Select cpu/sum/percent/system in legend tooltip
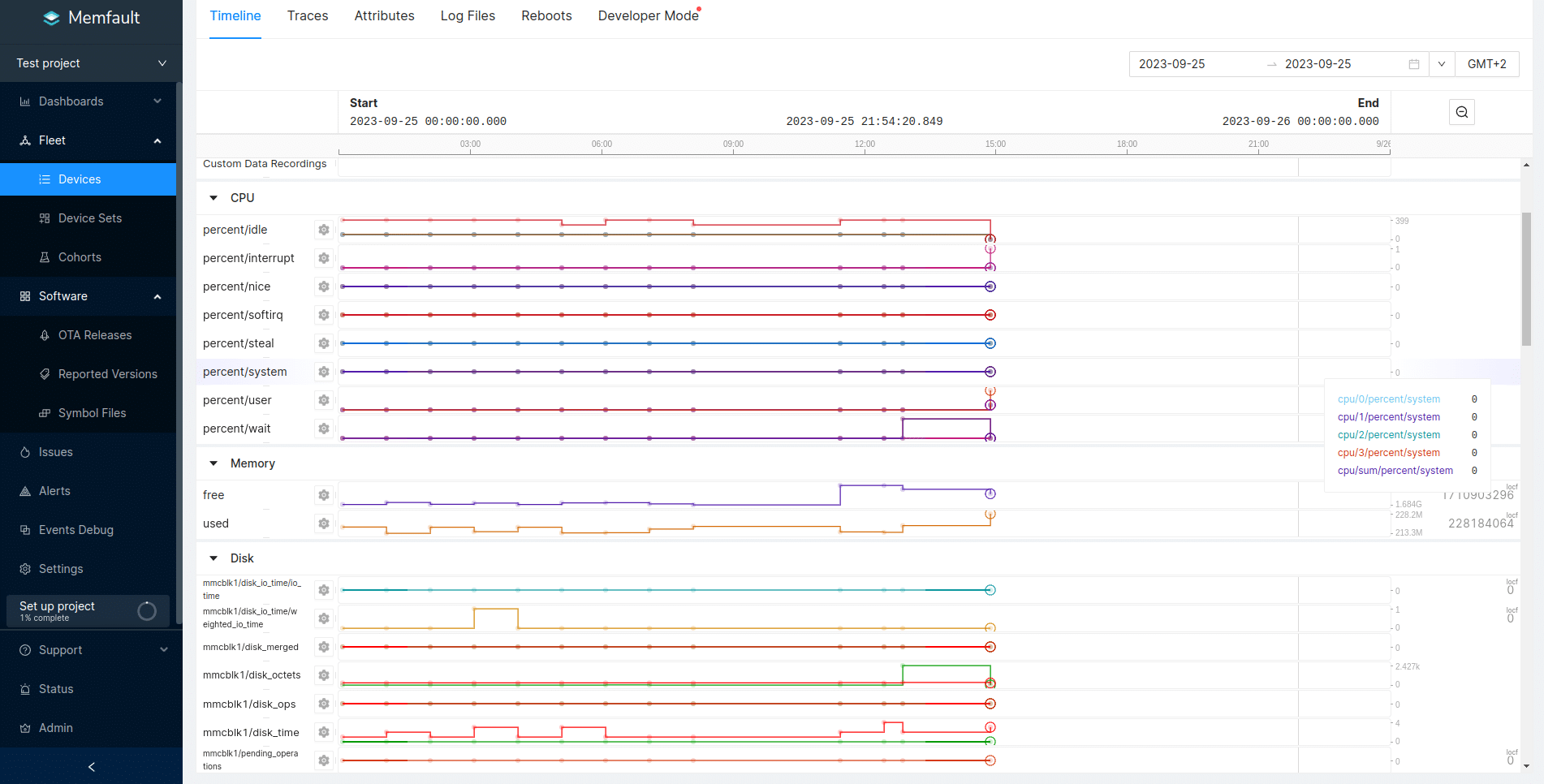The width and height of the screenshot is (1544, 784). click(1395, 471)
